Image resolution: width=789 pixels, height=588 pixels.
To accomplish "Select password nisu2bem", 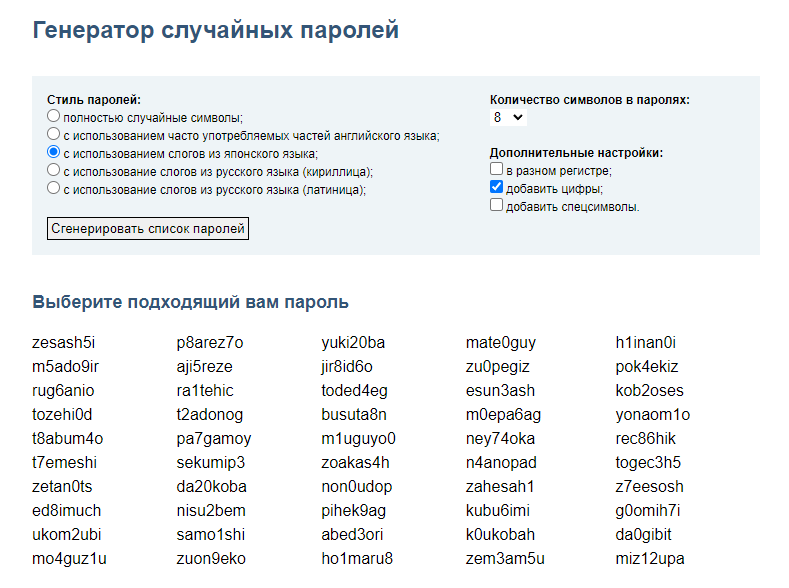I will tap(211, 511).
